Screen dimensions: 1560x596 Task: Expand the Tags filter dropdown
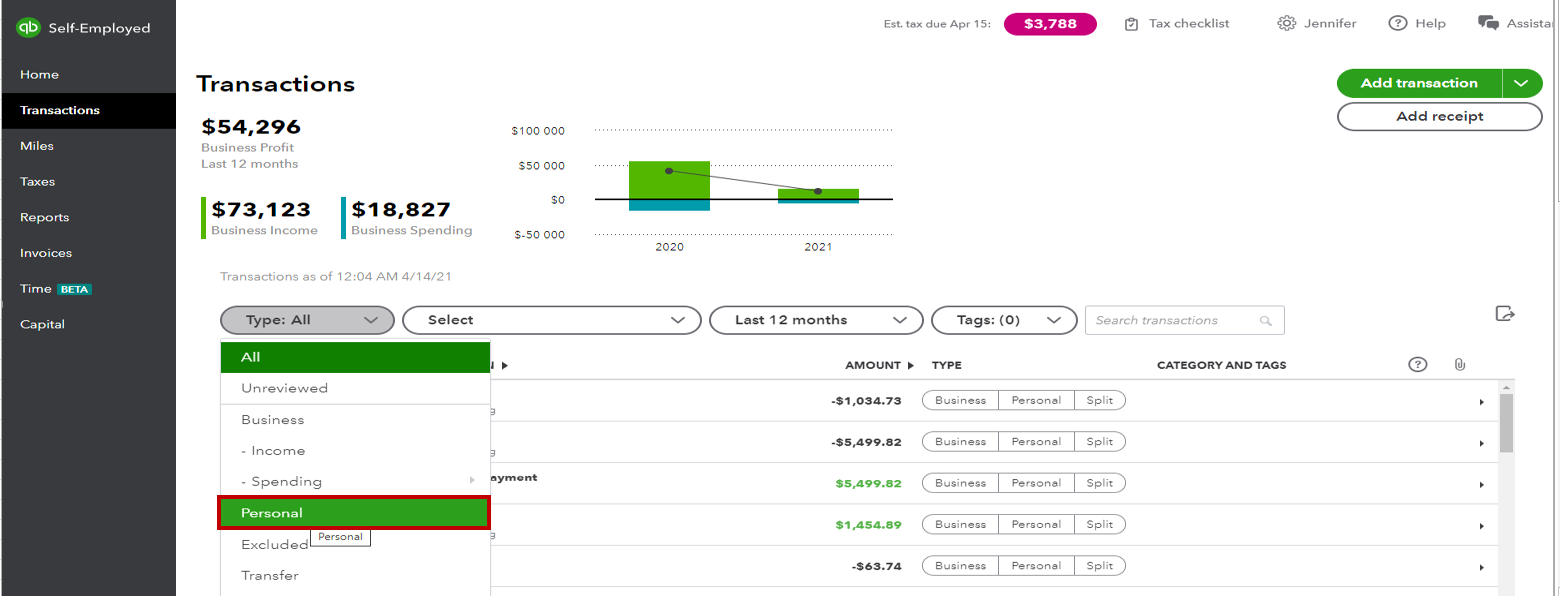[x=1003, y=320]
